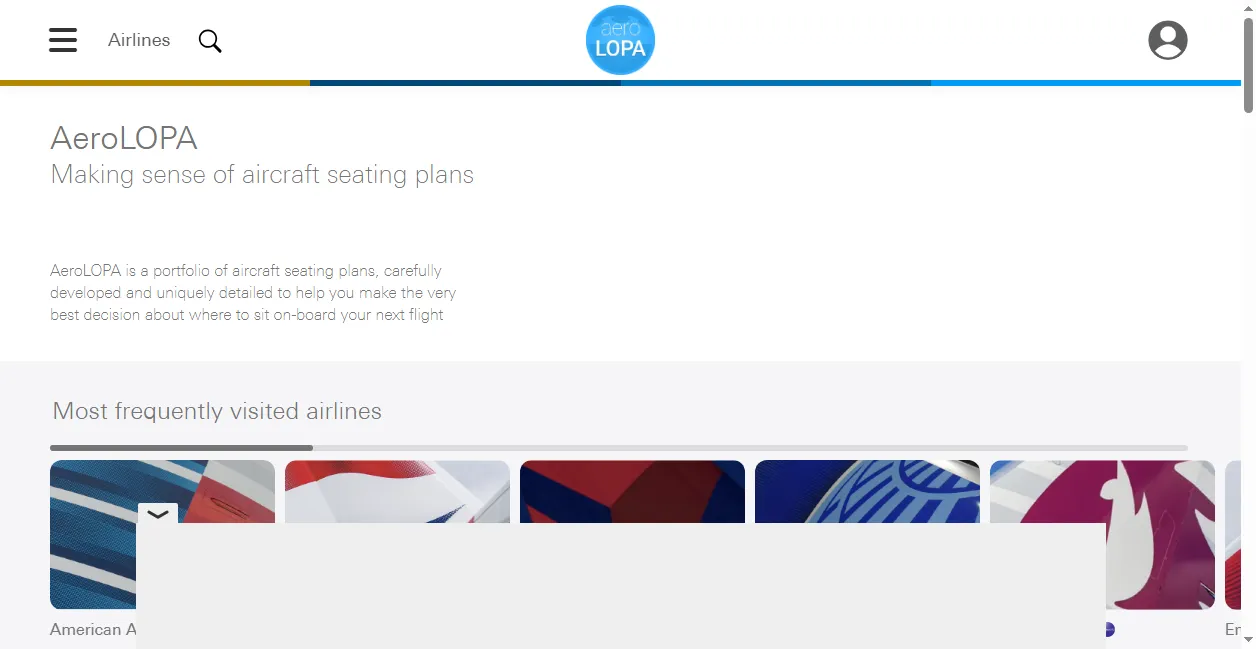Click the Most frequently visited airlines heading
Image resolution: width=1256 pixels, height=649 pixels.
click(x=217, y=411)
